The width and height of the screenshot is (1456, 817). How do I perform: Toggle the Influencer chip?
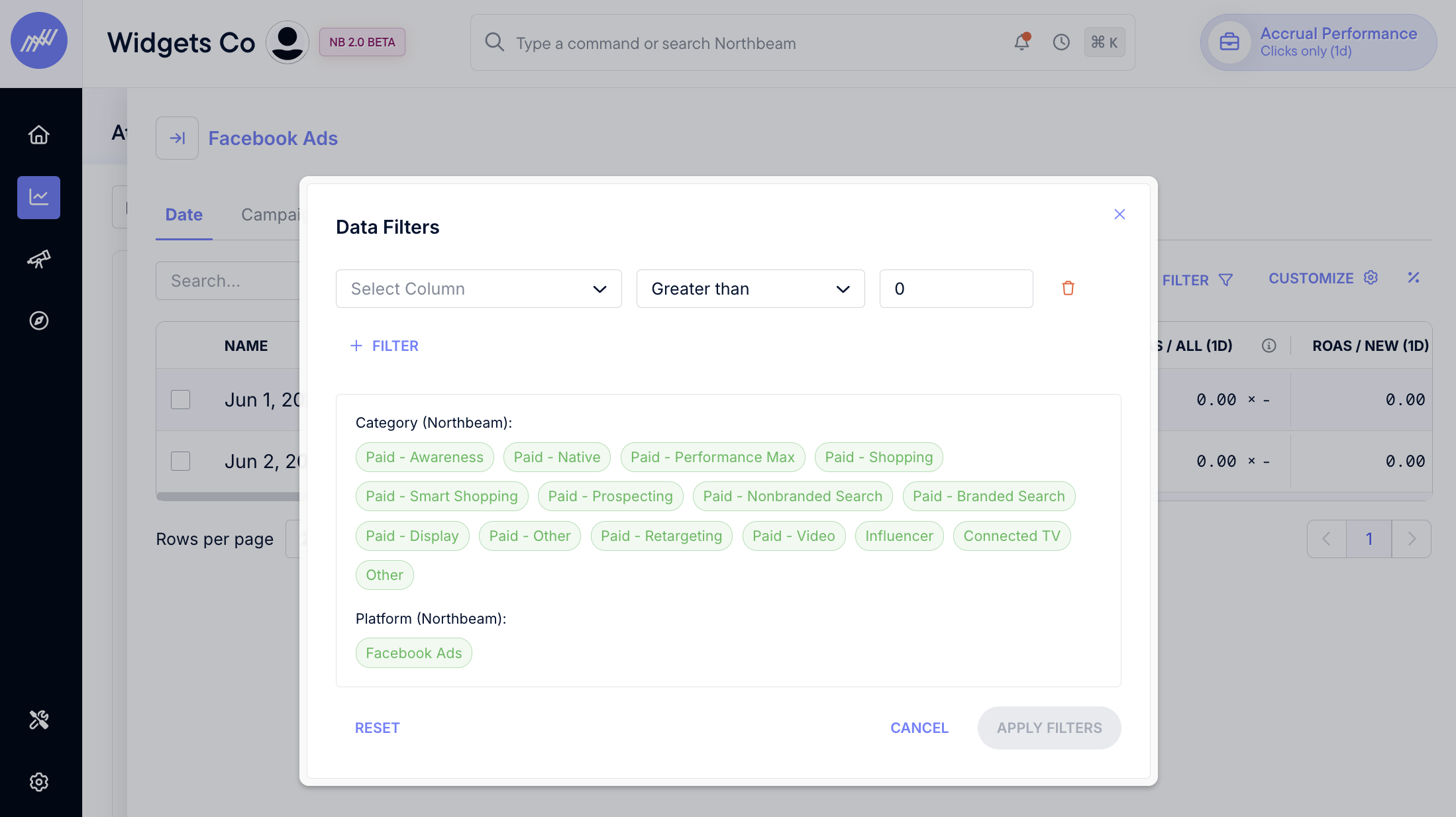point(900,536)
